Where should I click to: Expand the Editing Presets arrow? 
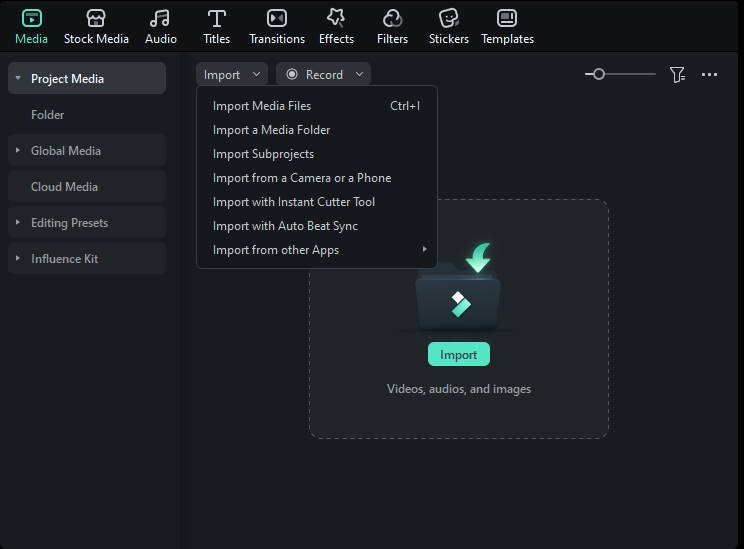pos(18,222)
